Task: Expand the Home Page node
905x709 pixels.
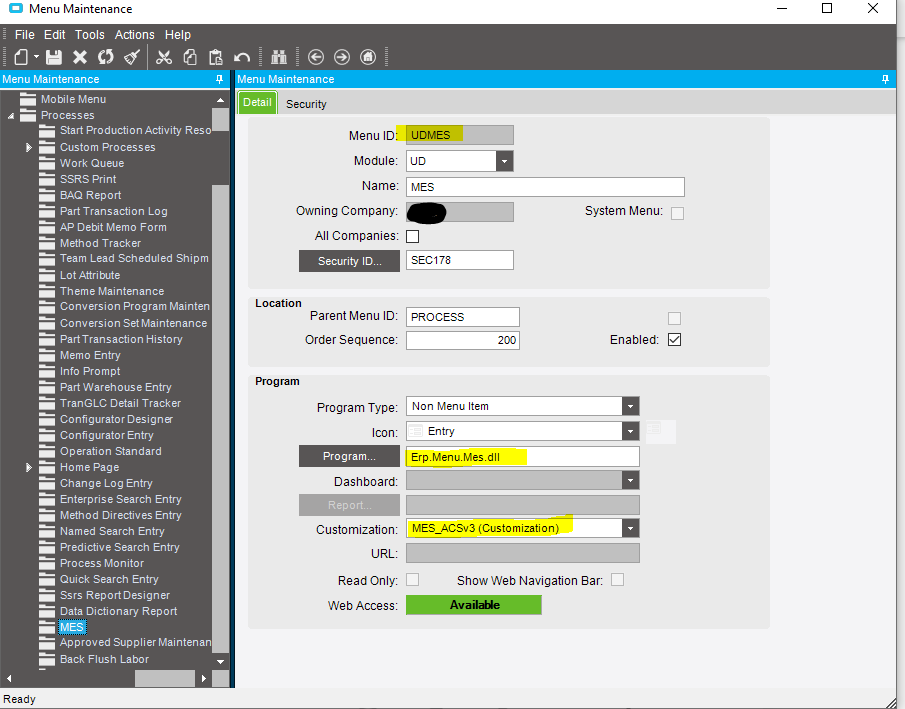Action: coord(29,467)
